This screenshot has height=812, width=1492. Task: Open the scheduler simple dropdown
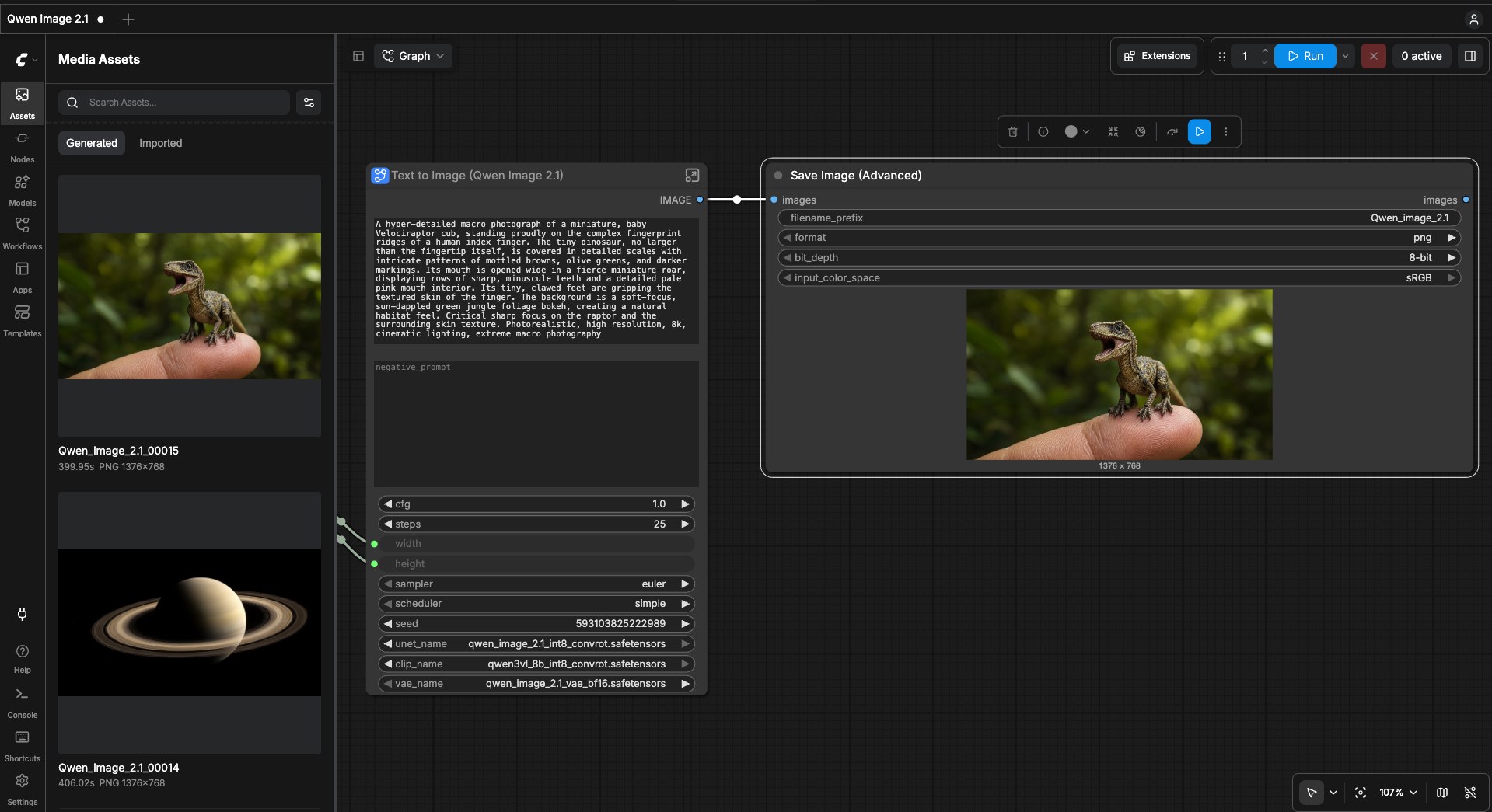coord(536,604)
